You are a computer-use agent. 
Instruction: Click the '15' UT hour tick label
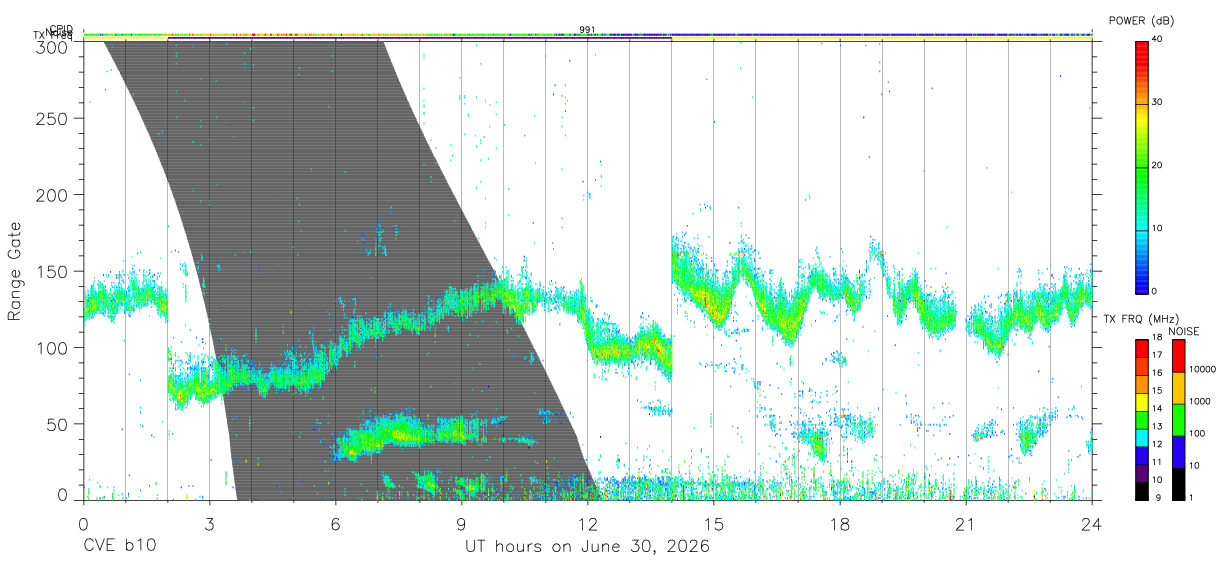coord(713,523)
